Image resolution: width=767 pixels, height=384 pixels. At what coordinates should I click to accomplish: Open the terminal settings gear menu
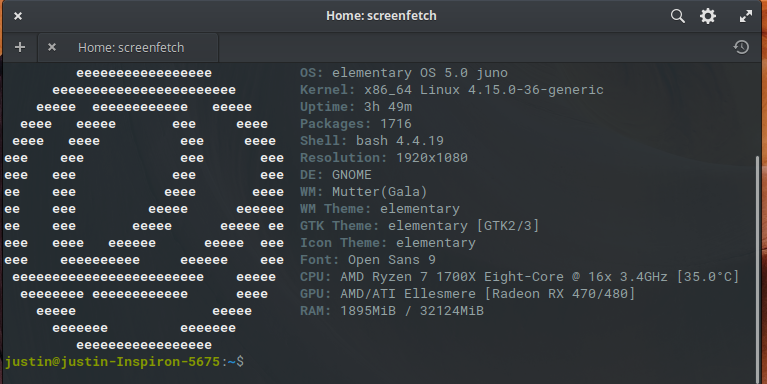tap(708, 16)
